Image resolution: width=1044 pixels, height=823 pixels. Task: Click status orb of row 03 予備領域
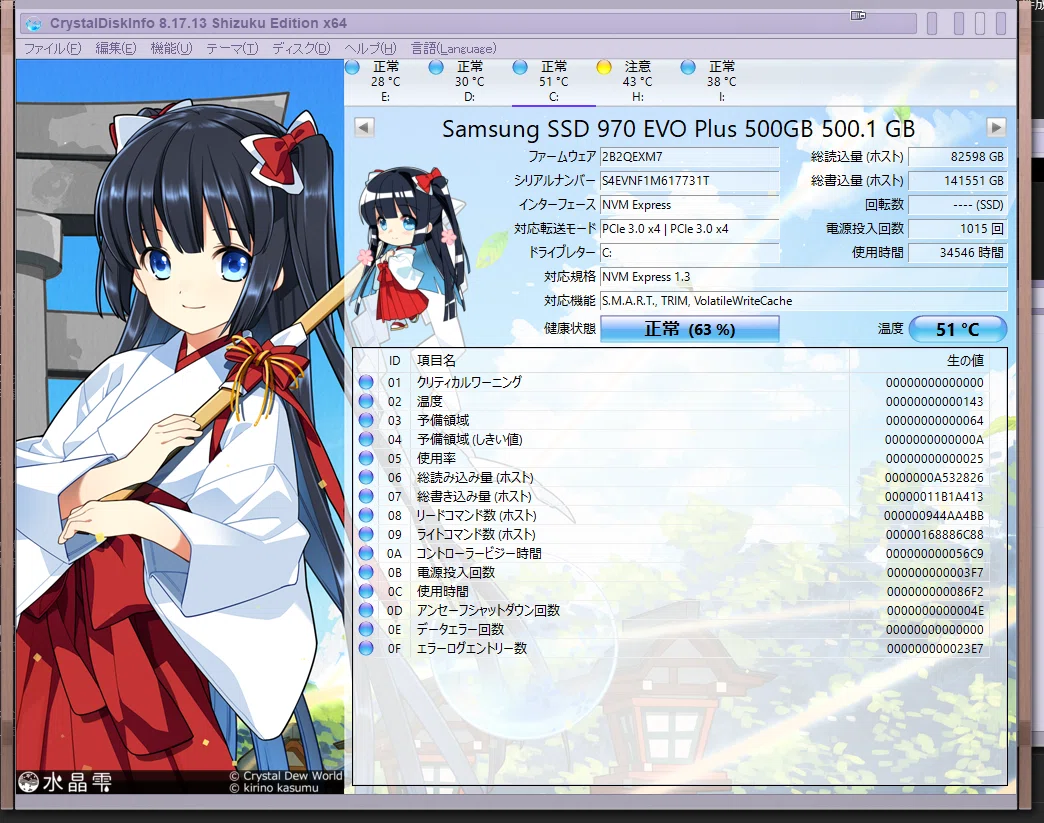coord(366,420)
